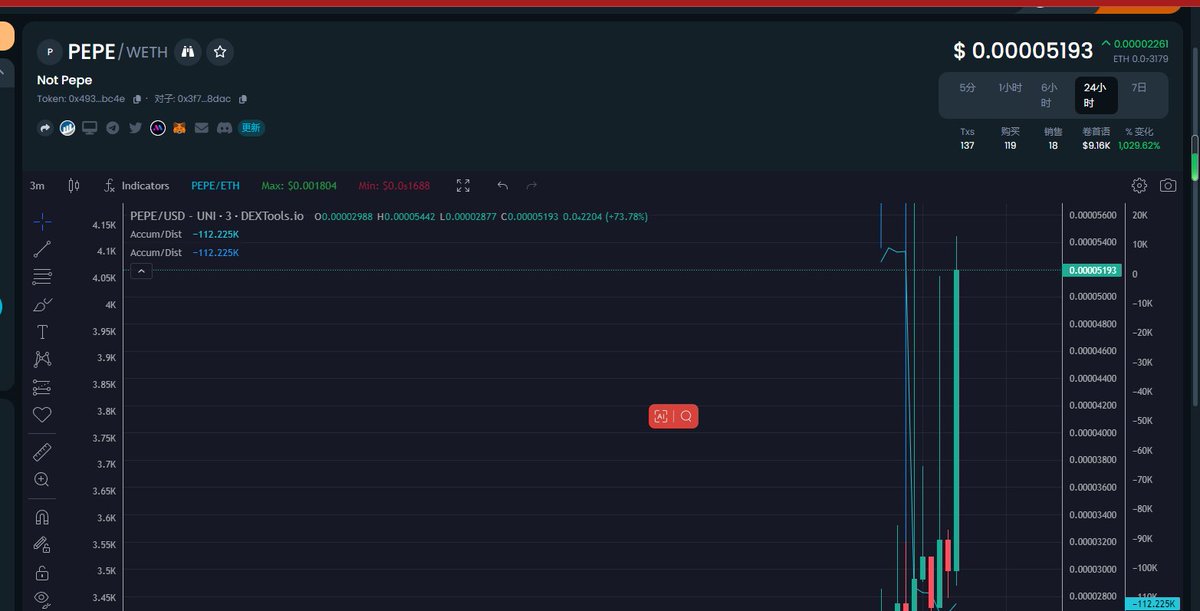Open the project website monitor icon
Image resolution: width=1200 pixels, height=611 pixels.
point(90,128)
